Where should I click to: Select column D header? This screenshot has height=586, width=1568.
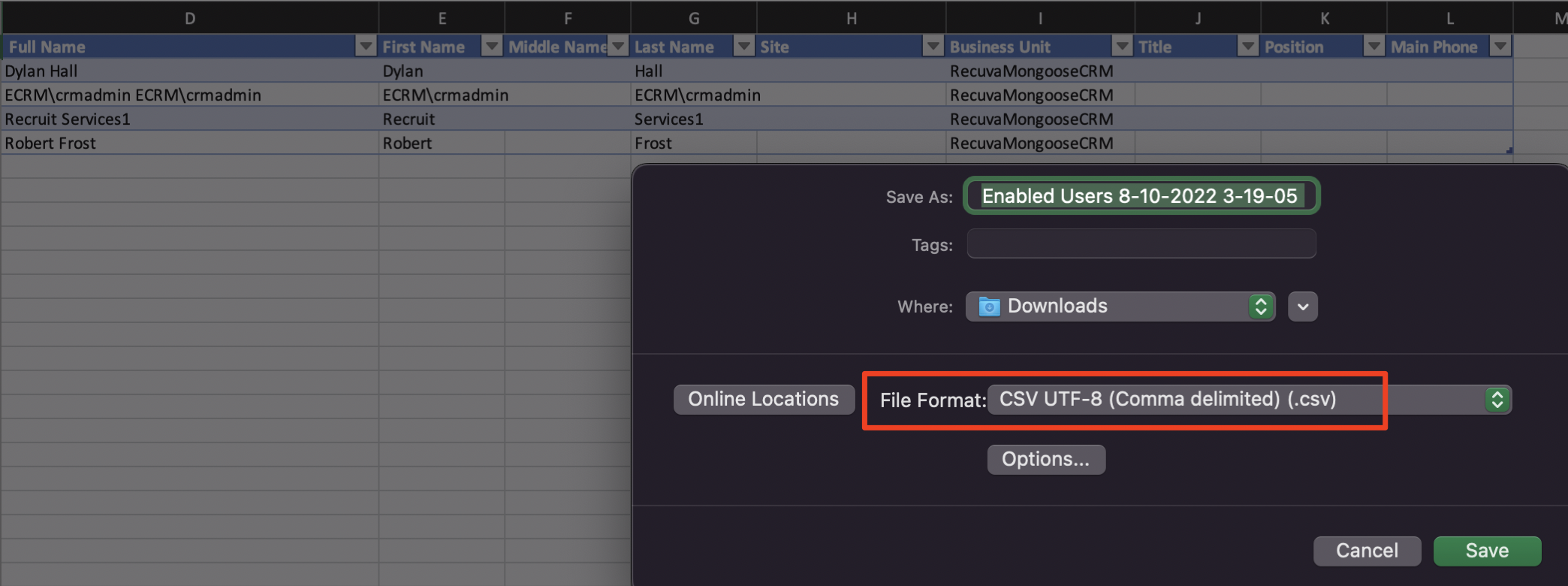(190, 18)
